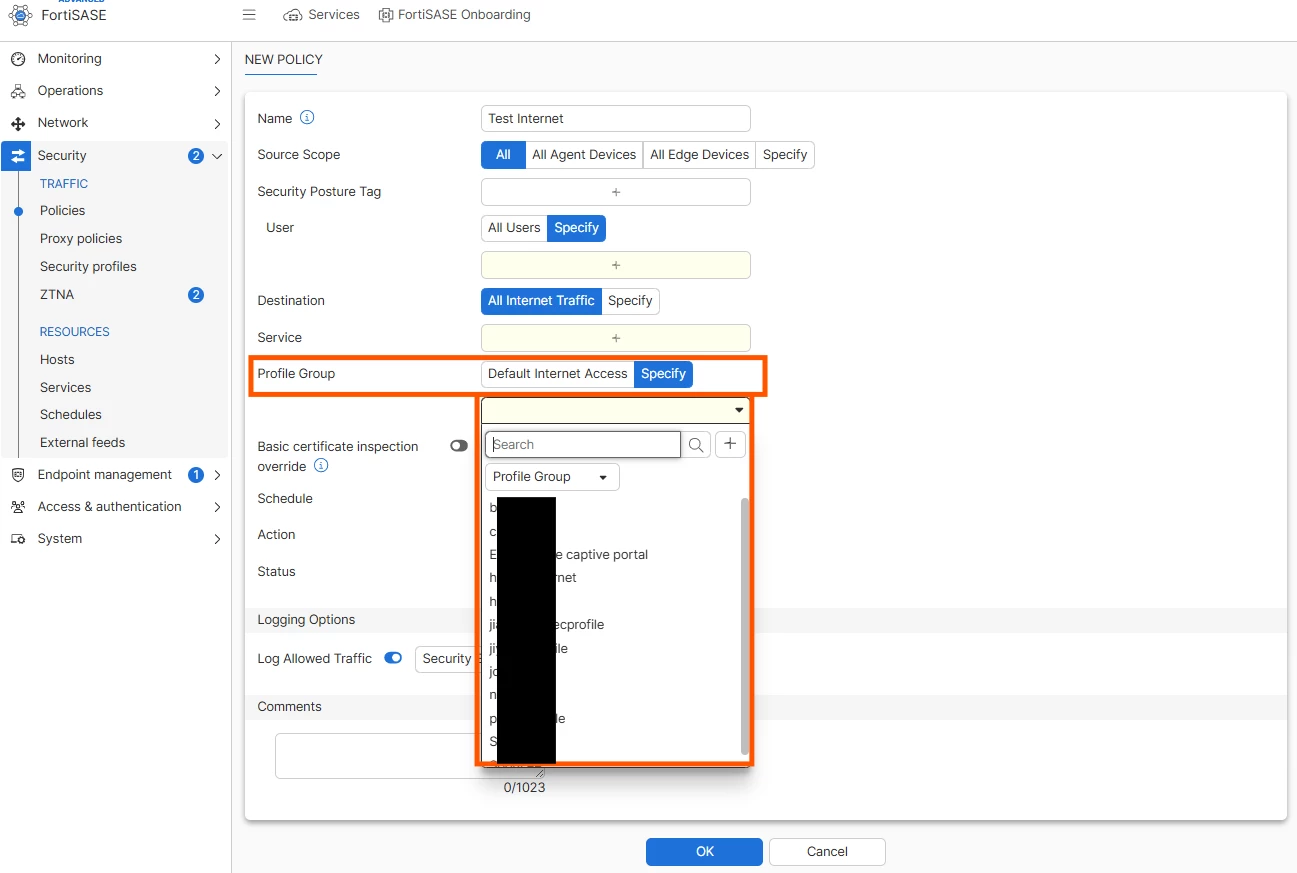Open the profile group selection dropdown
This screenshot has width=1297, height=873.
[x=616, y=410]
